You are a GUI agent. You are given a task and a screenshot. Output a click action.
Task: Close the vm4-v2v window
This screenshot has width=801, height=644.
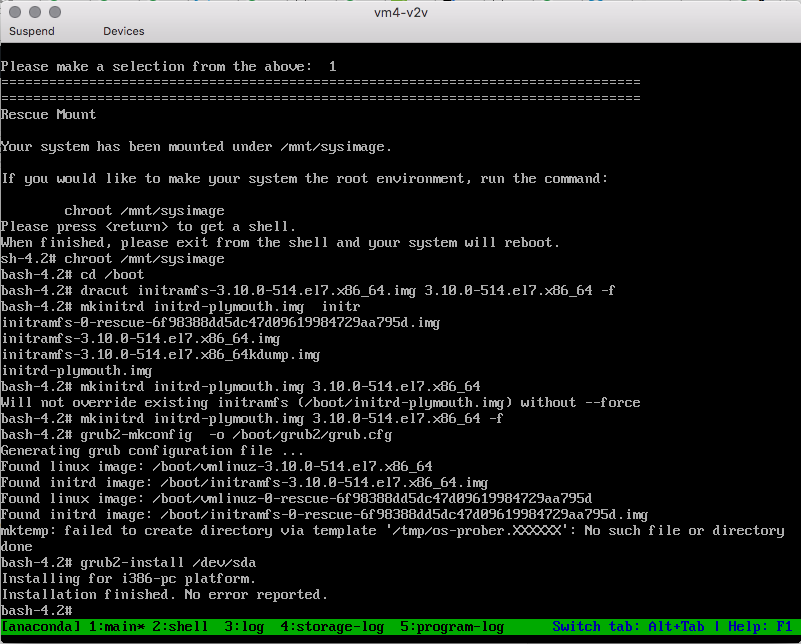pyautogui.click(x=15, y=12)
